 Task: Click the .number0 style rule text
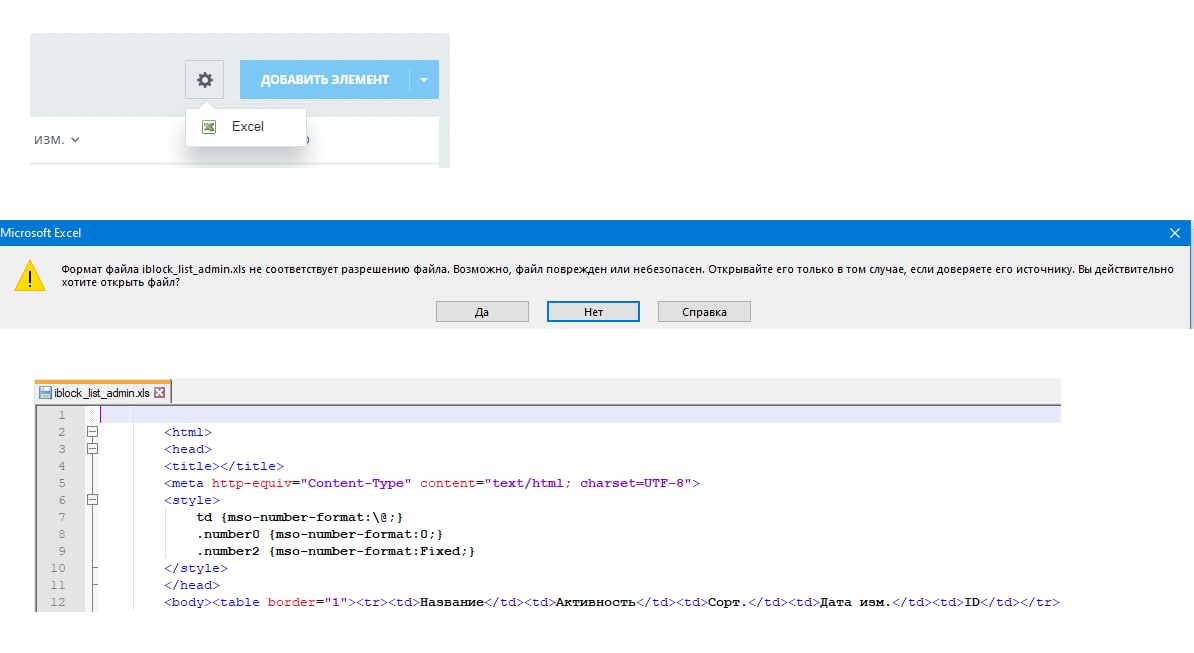[x=320, y=534]
